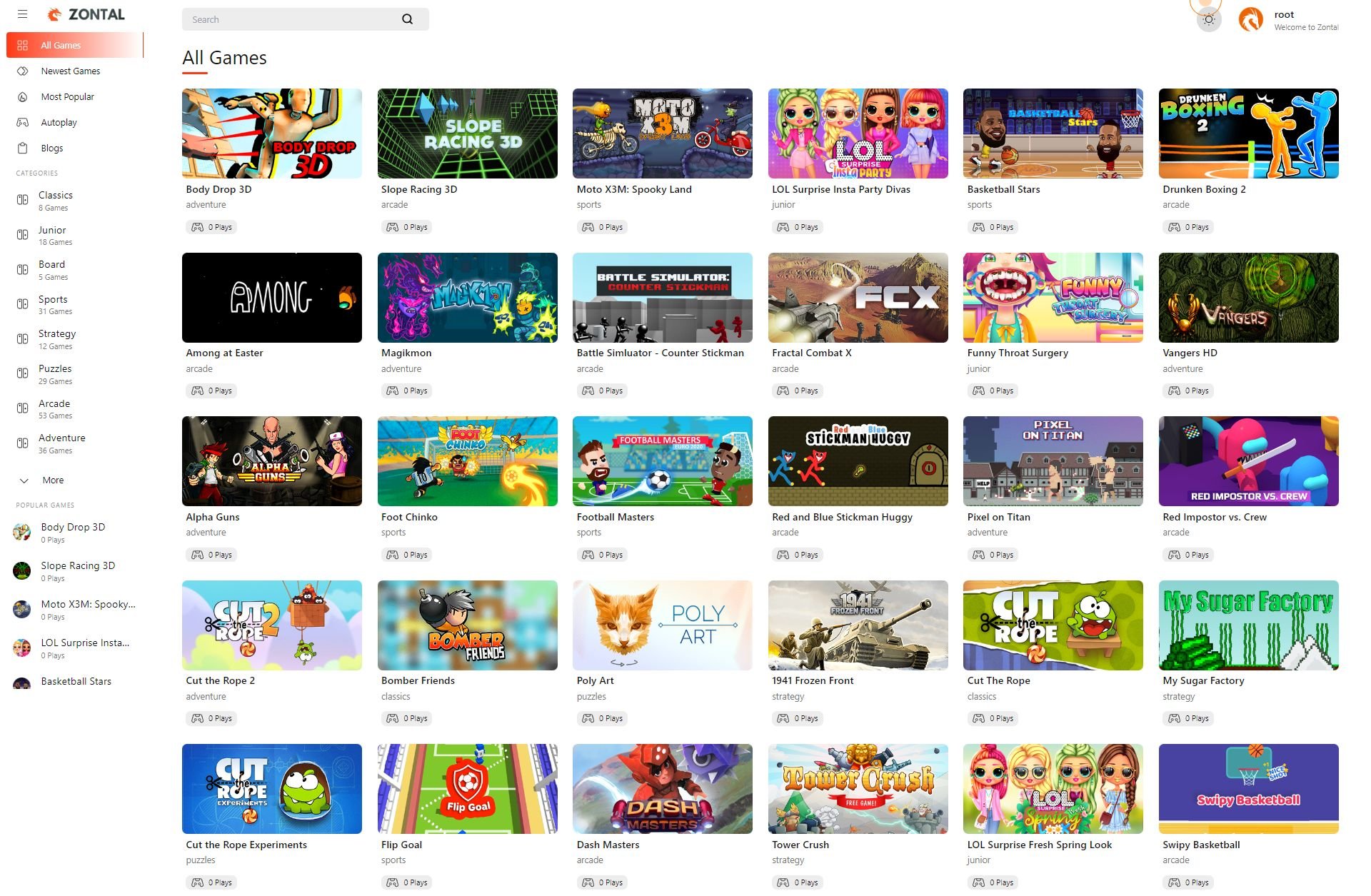The height and width of the screenshot is (896, 1371).
Task: Open Funny Throat Surgery thumbnail
Action: tap(1053, 298)
